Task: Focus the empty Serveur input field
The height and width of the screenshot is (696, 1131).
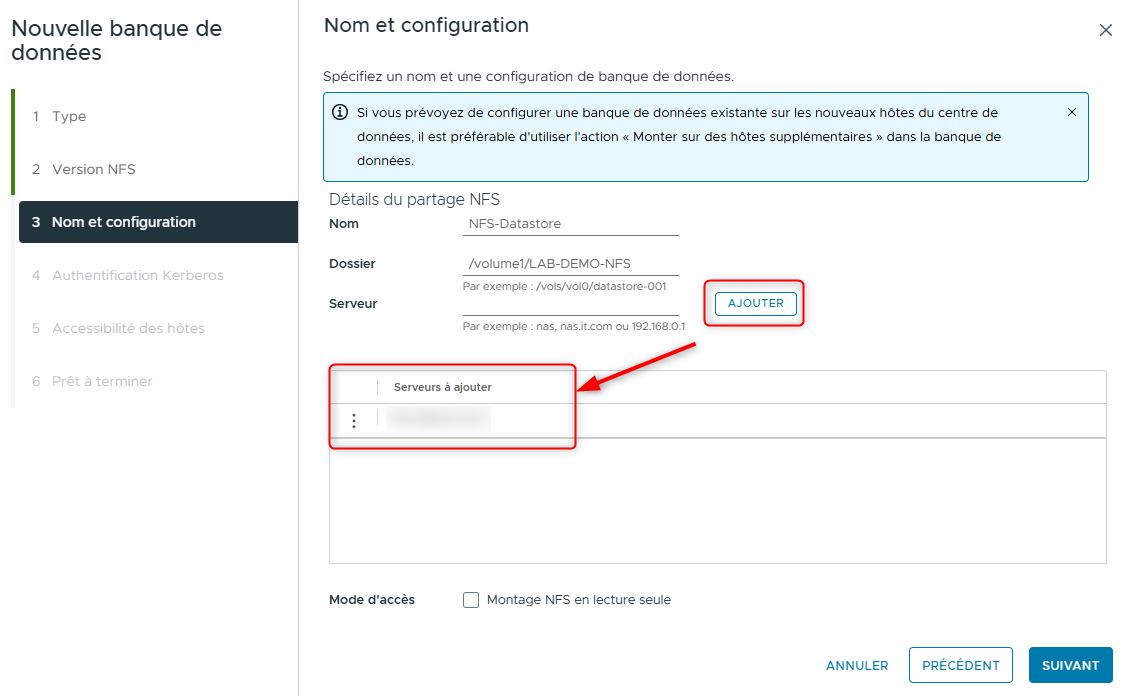Action: (570, 303)
